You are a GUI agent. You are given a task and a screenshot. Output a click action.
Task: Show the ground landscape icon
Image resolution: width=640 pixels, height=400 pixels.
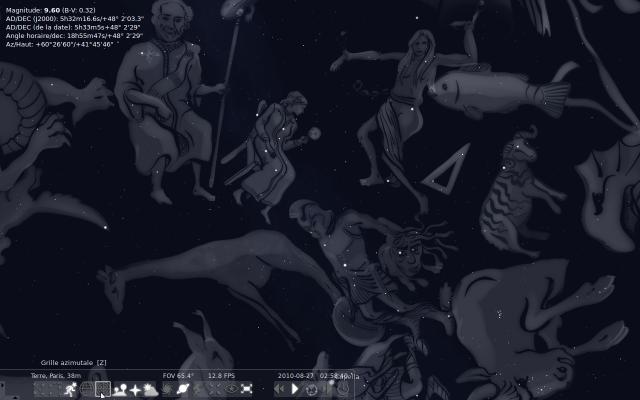[119, 389]
